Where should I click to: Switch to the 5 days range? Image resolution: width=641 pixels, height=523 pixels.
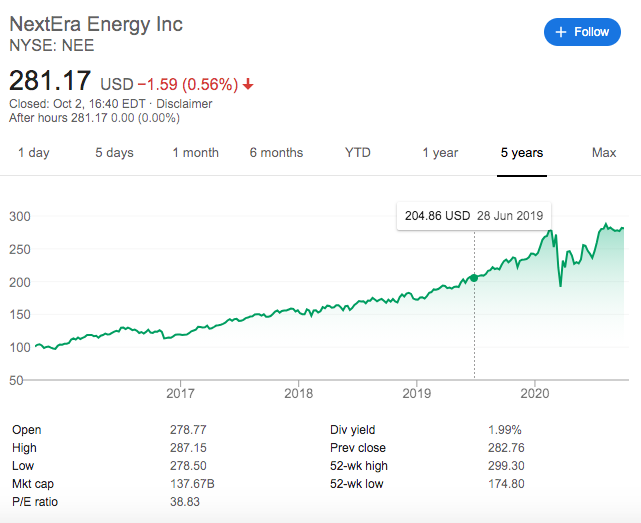(114, 153)
